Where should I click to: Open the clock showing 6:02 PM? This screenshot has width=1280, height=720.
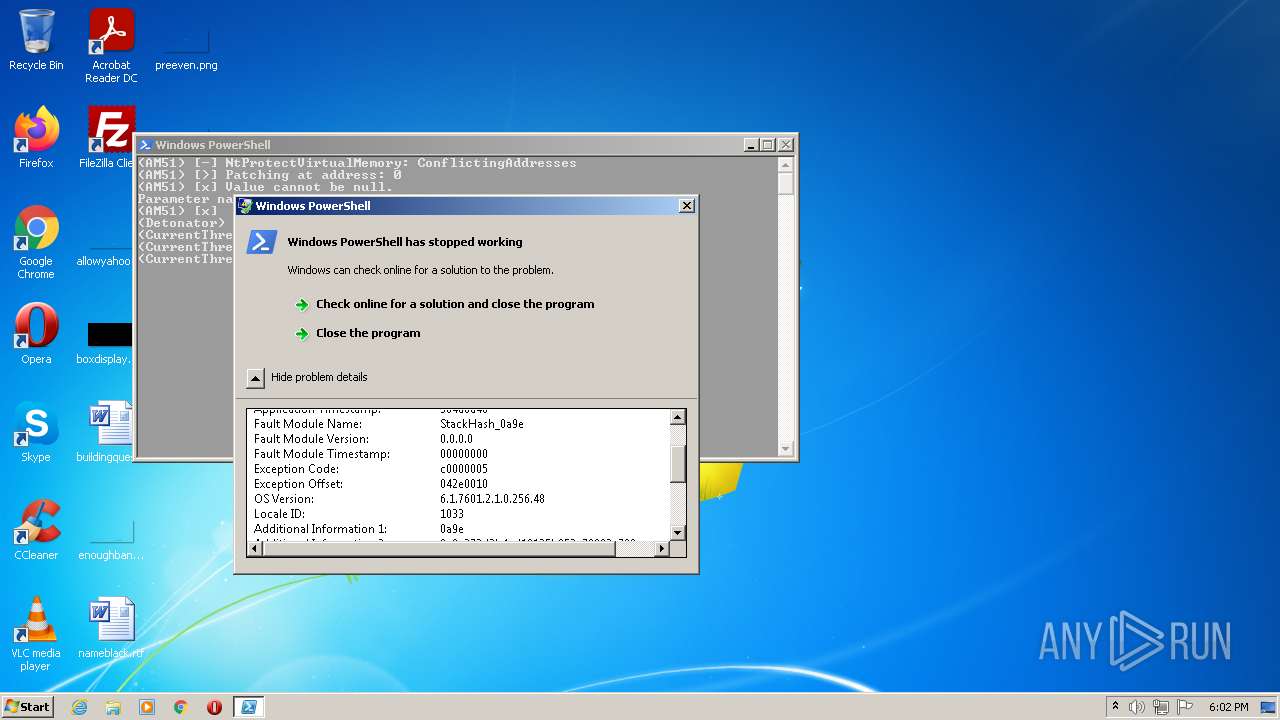point(1228,707)
